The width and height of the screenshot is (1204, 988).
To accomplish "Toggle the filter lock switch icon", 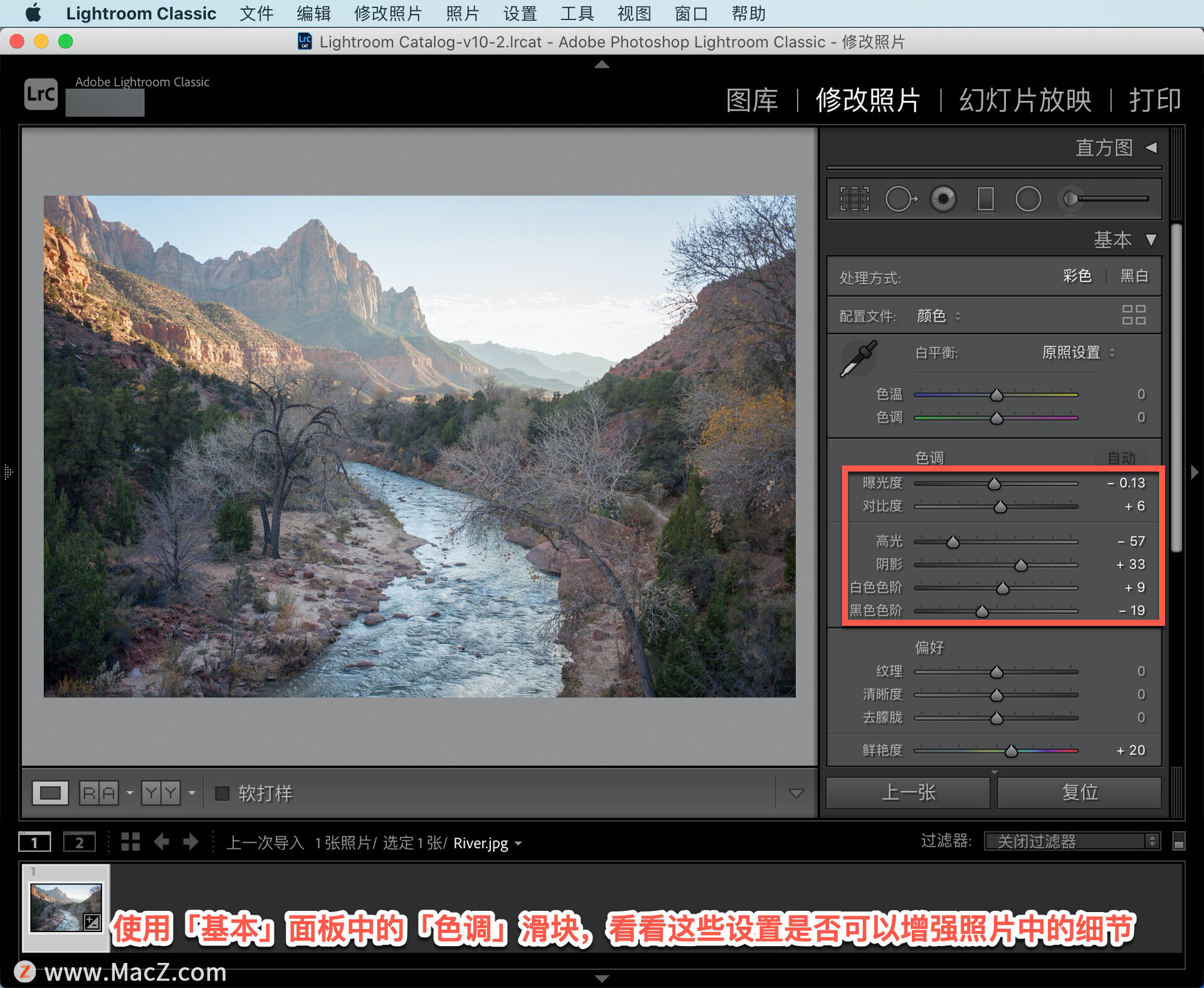I will pyautogui.click(x=1178, y=841).
